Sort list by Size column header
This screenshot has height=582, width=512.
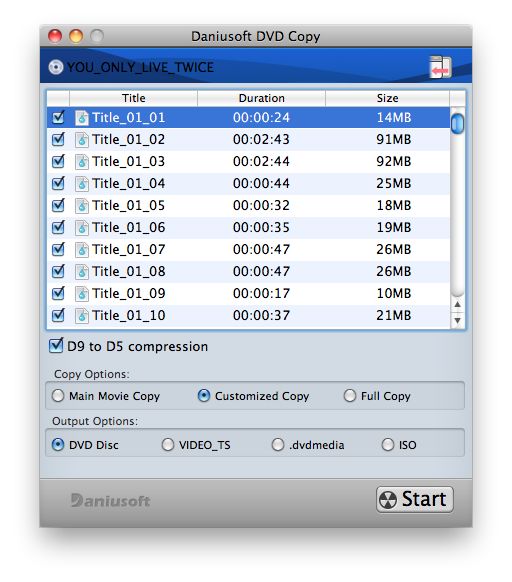(x=387, y=98)
